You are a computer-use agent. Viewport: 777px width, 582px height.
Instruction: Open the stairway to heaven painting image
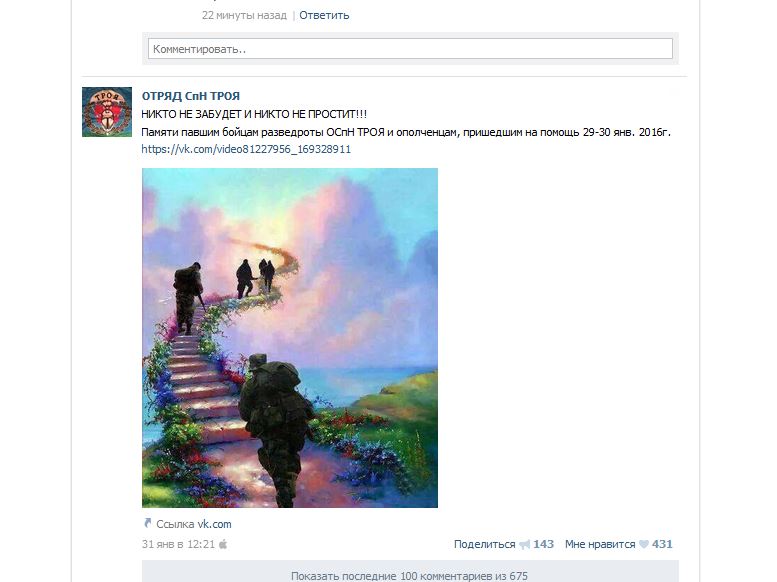(x=290, y=338)
